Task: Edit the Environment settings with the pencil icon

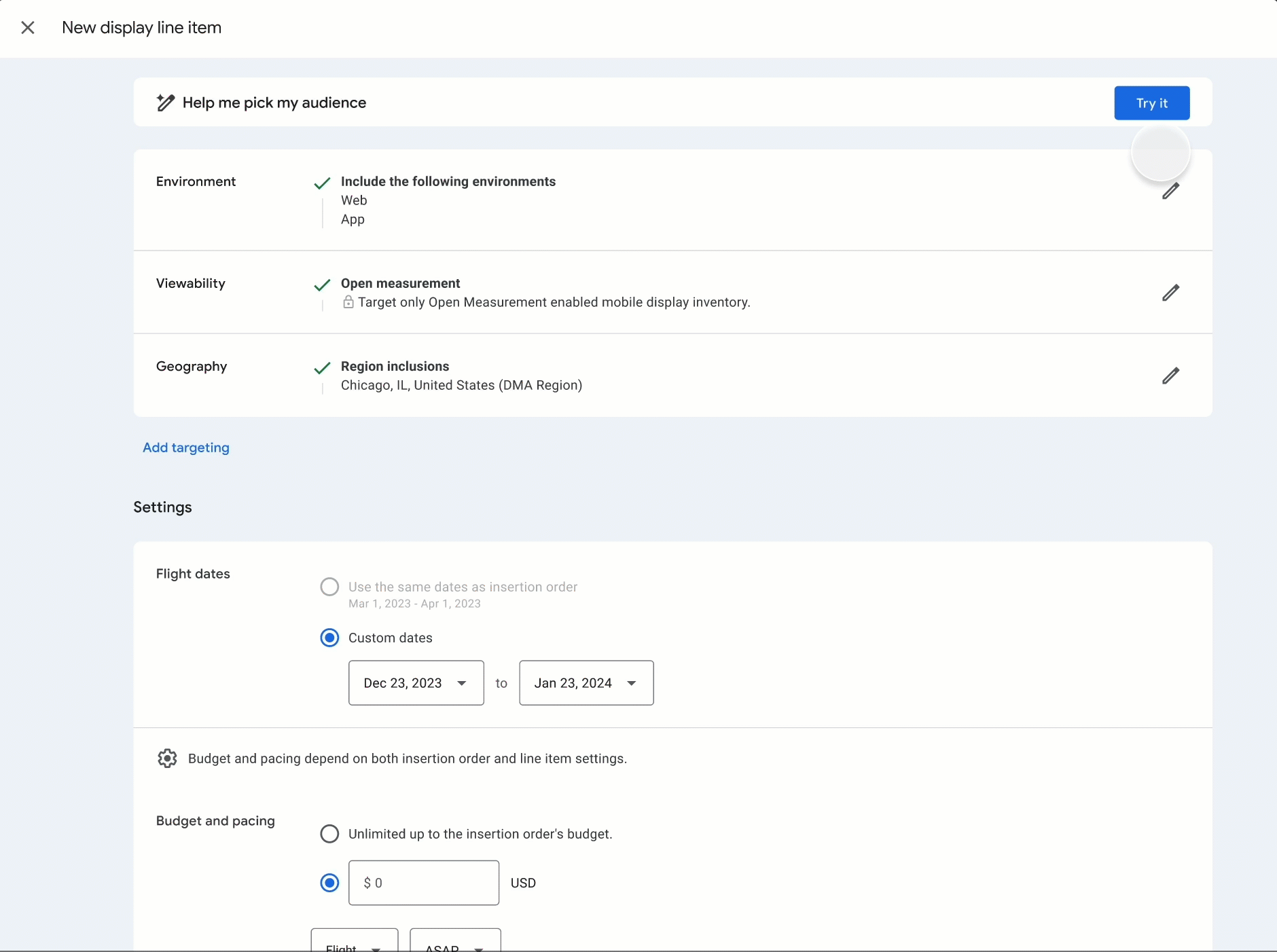Action: pos(1170,191)
